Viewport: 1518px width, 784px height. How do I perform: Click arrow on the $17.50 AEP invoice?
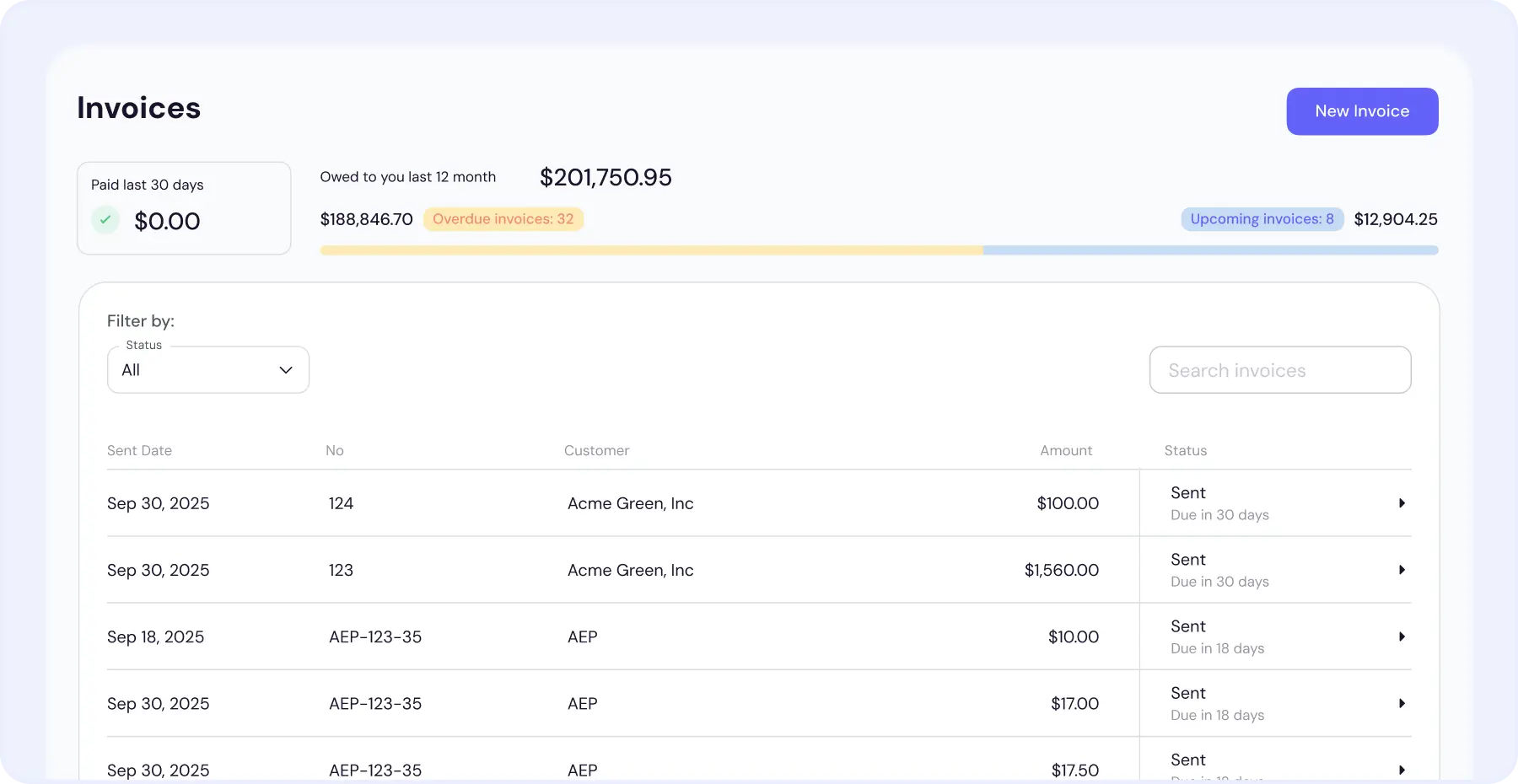[1402, 770]
